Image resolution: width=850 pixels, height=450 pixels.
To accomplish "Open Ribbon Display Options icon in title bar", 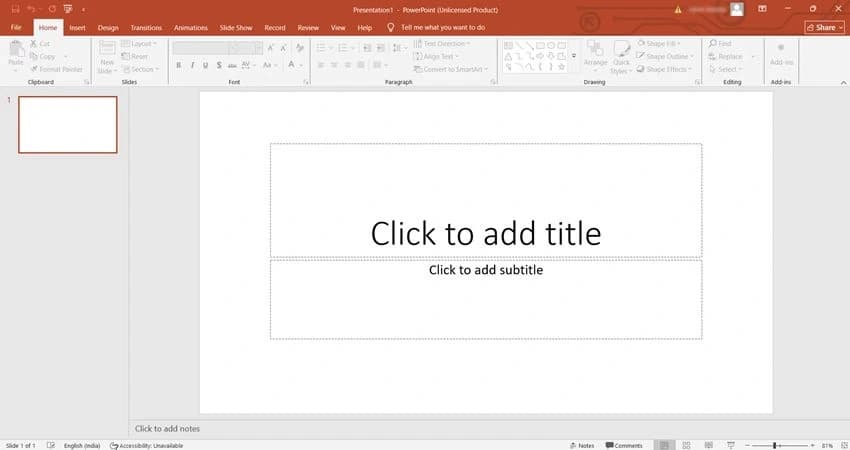I will (762, 9).
